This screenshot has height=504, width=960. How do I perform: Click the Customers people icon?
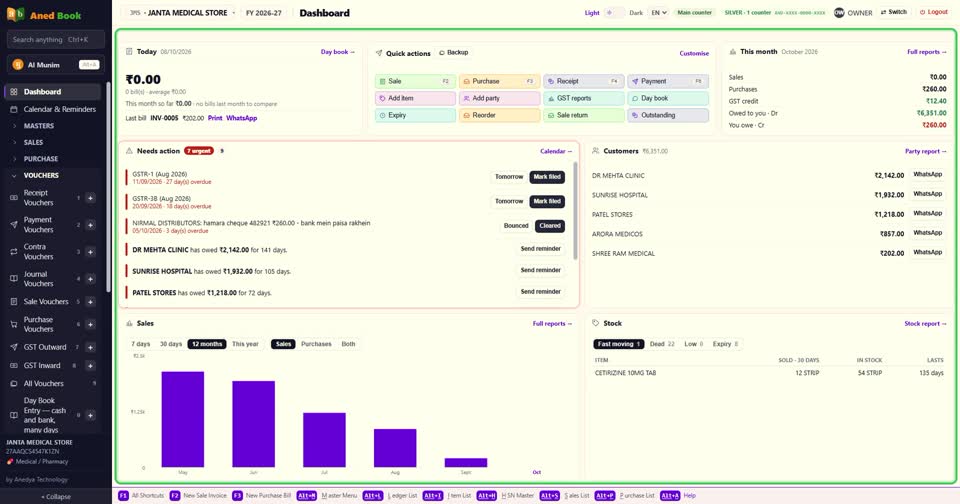point(596,151)
